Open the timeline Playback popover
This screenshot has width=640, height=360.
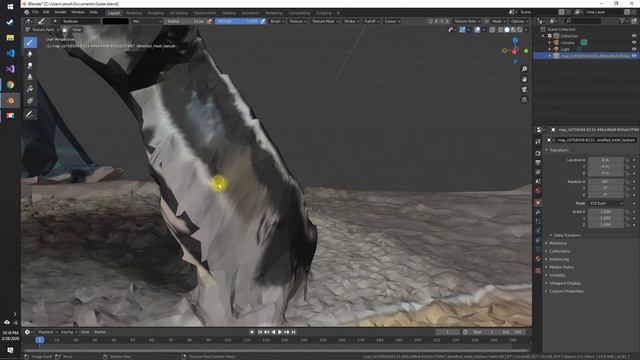point(47,332)
